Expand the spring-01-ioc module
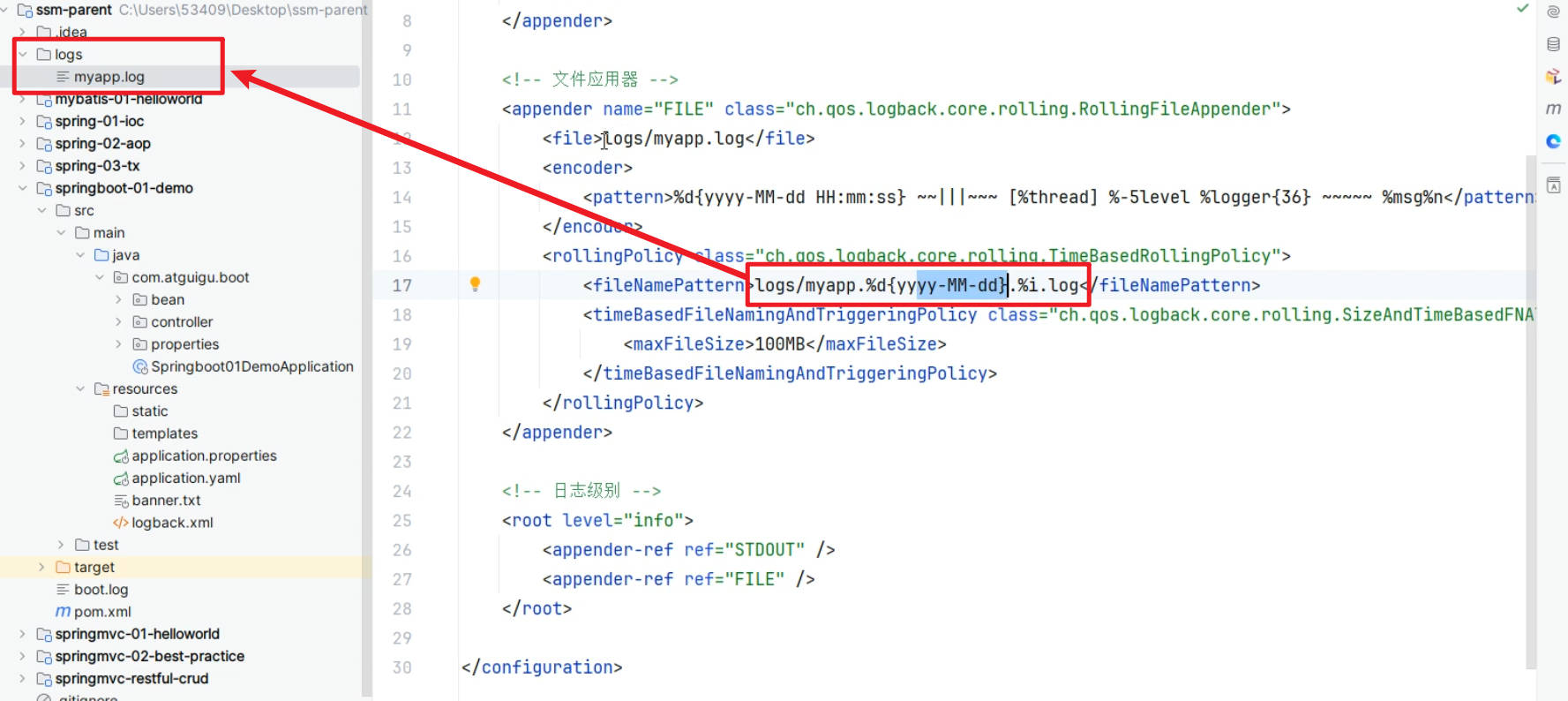The height and width of the screenshot is (701, 1568). pyautogui.click(x=23, y=121)
